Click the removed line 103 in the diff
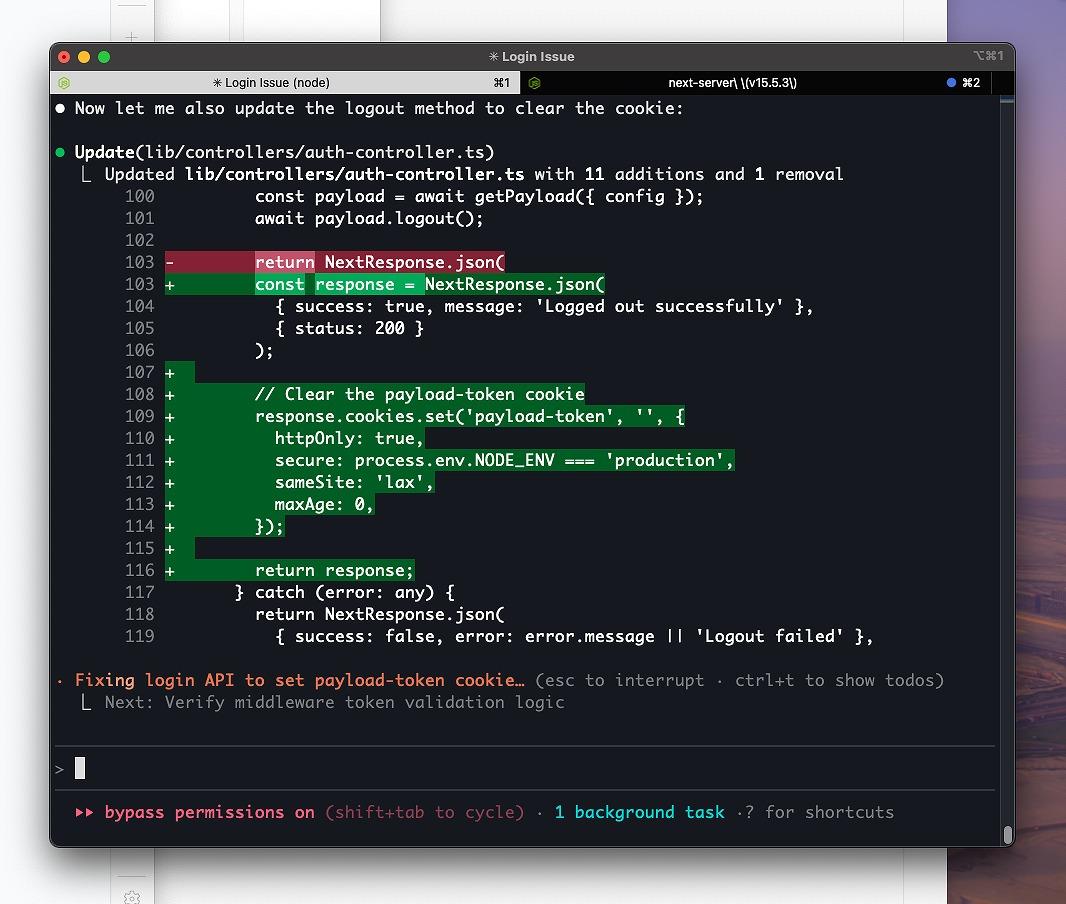1066x904 pixels. 380,262
